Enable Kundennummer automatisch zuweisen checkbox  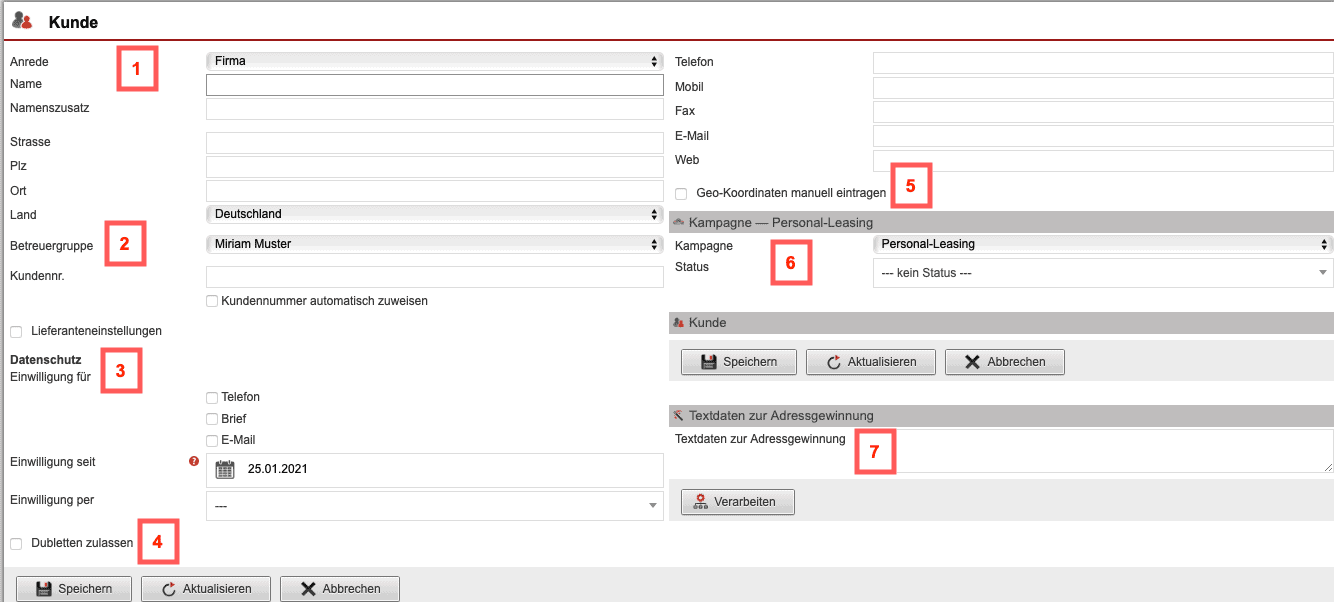212,301
